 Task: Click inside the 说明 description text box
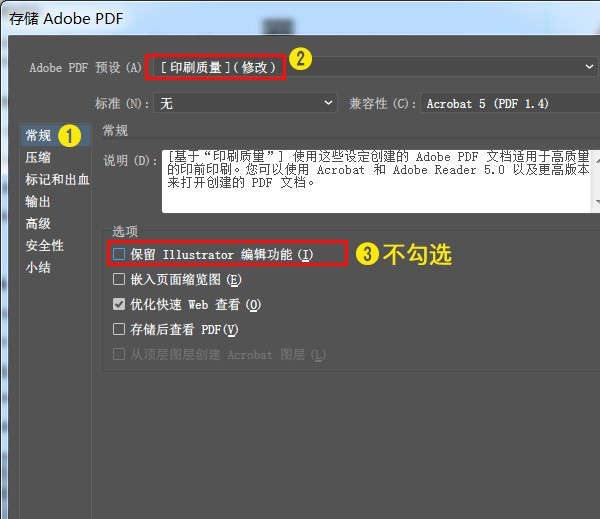point(377,181)
